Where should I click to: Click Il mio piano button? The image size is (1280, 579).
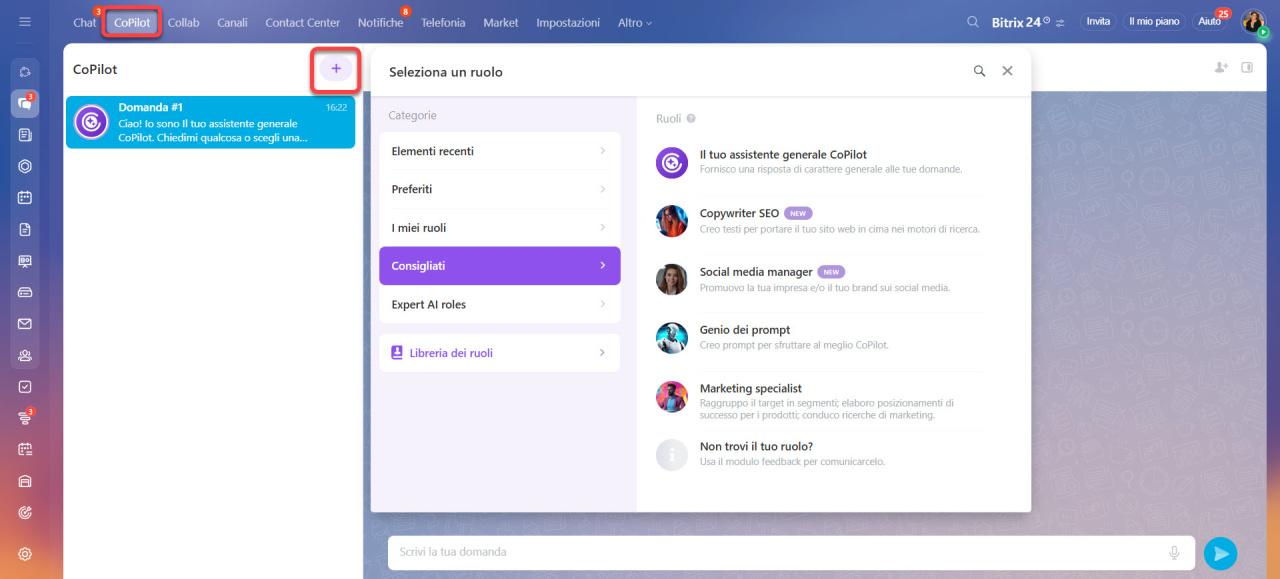click(x=1154, y=22)
